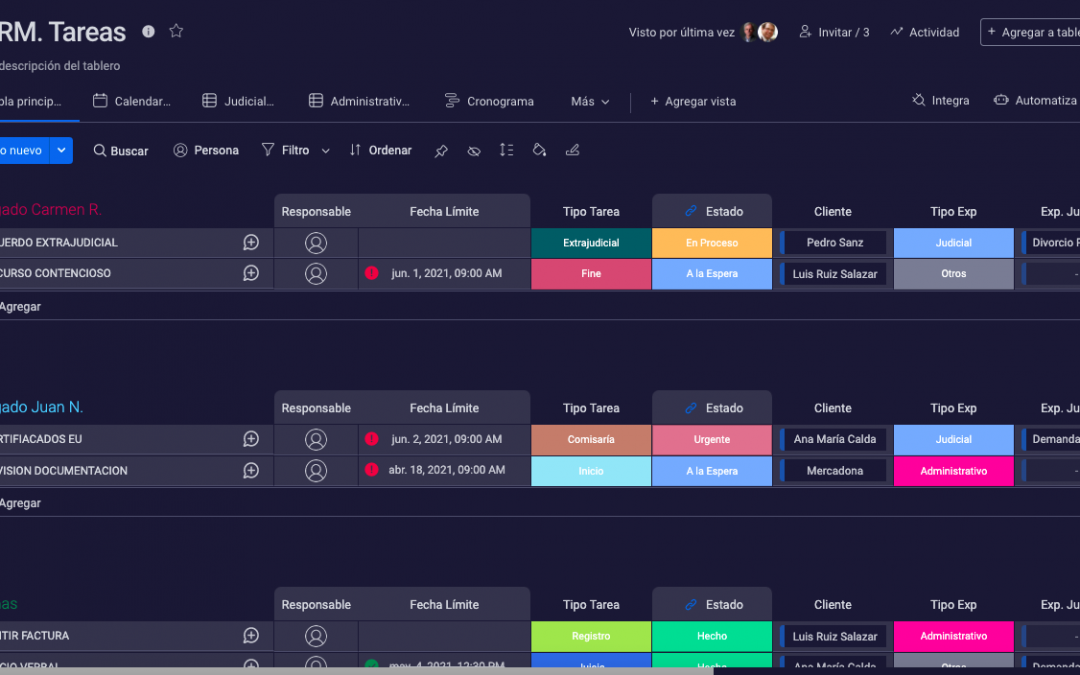Click Agregar vista button

point(692,101)
